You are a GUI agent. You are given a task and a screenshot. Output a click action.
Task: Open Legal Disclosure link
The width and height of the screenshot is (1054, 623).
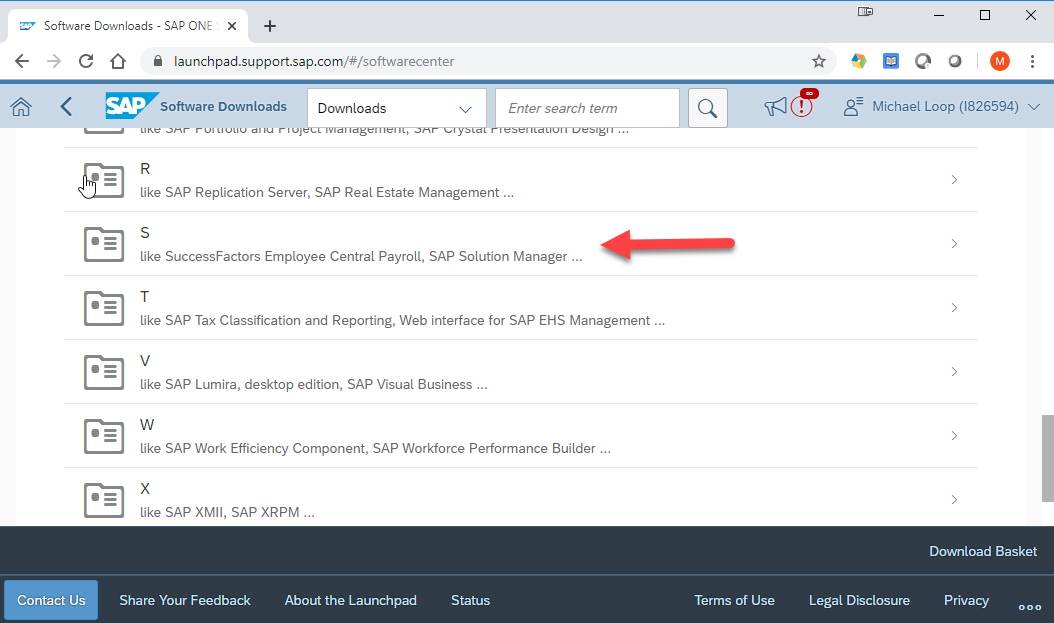tap(859, 600)
